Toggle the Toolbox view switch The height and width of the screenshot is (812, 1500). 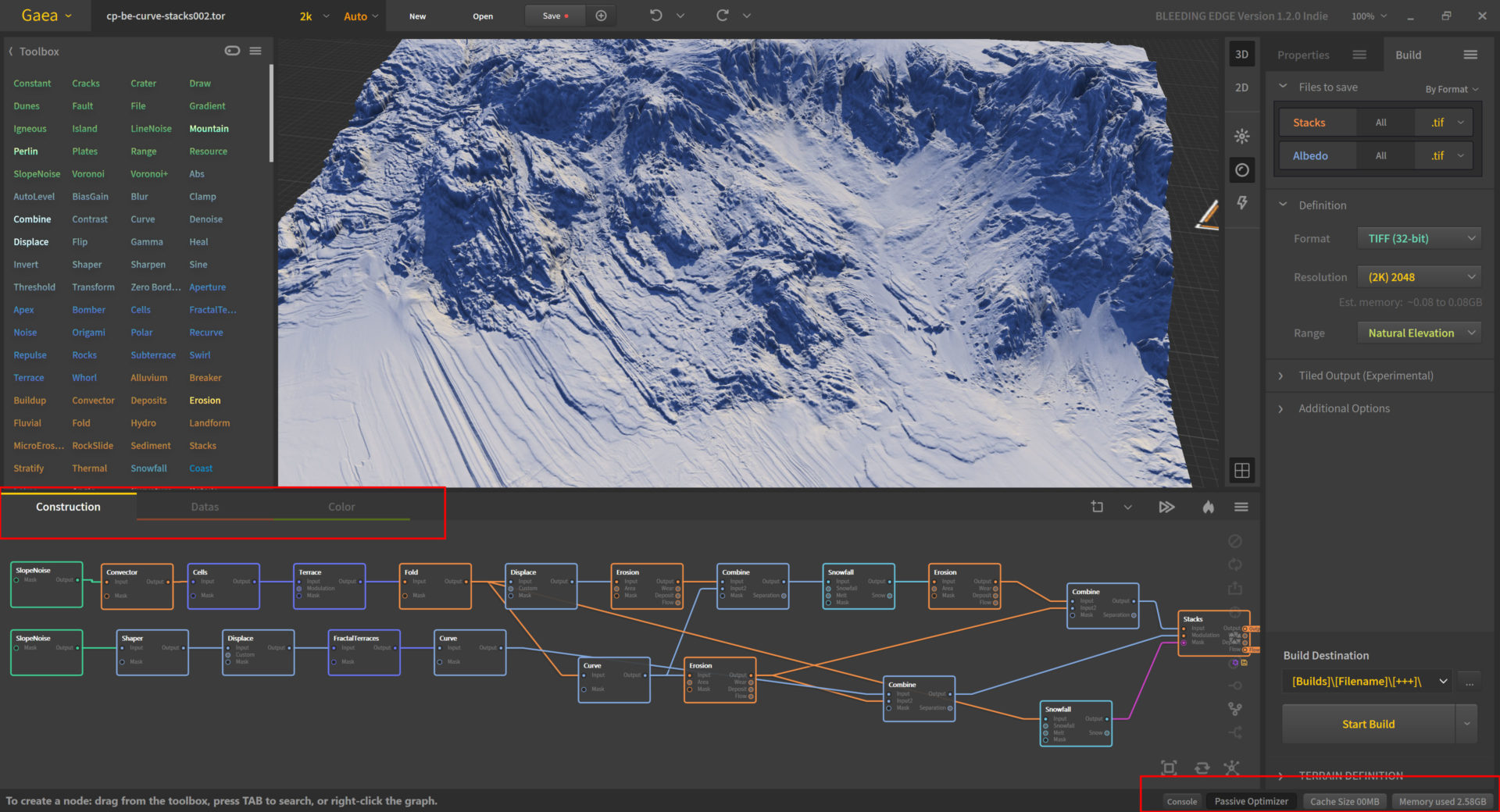pyautogui.click(x=232, y=51)
